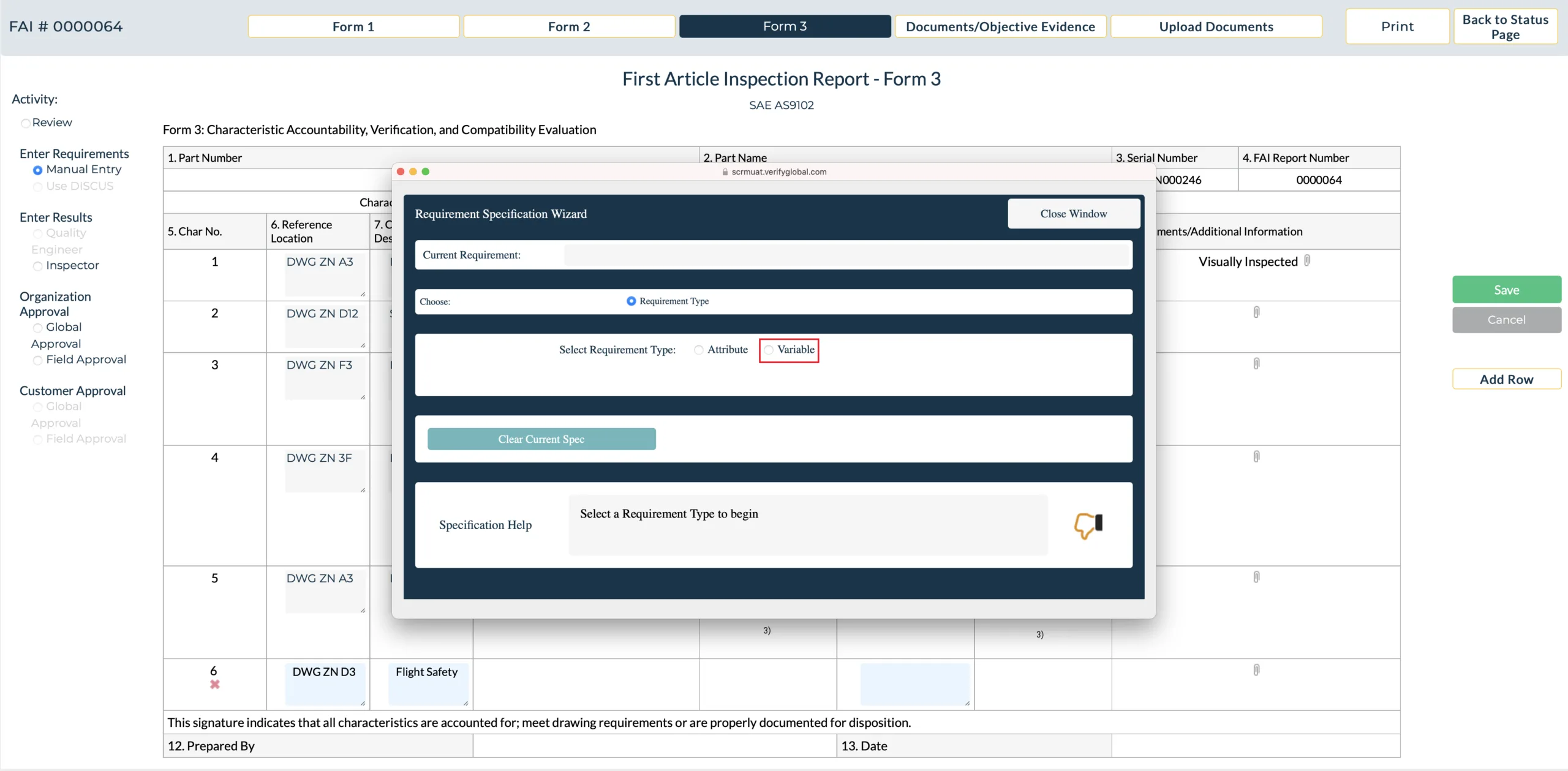Click the green zoom dot of the wizard popup

(x=426, y=172)
